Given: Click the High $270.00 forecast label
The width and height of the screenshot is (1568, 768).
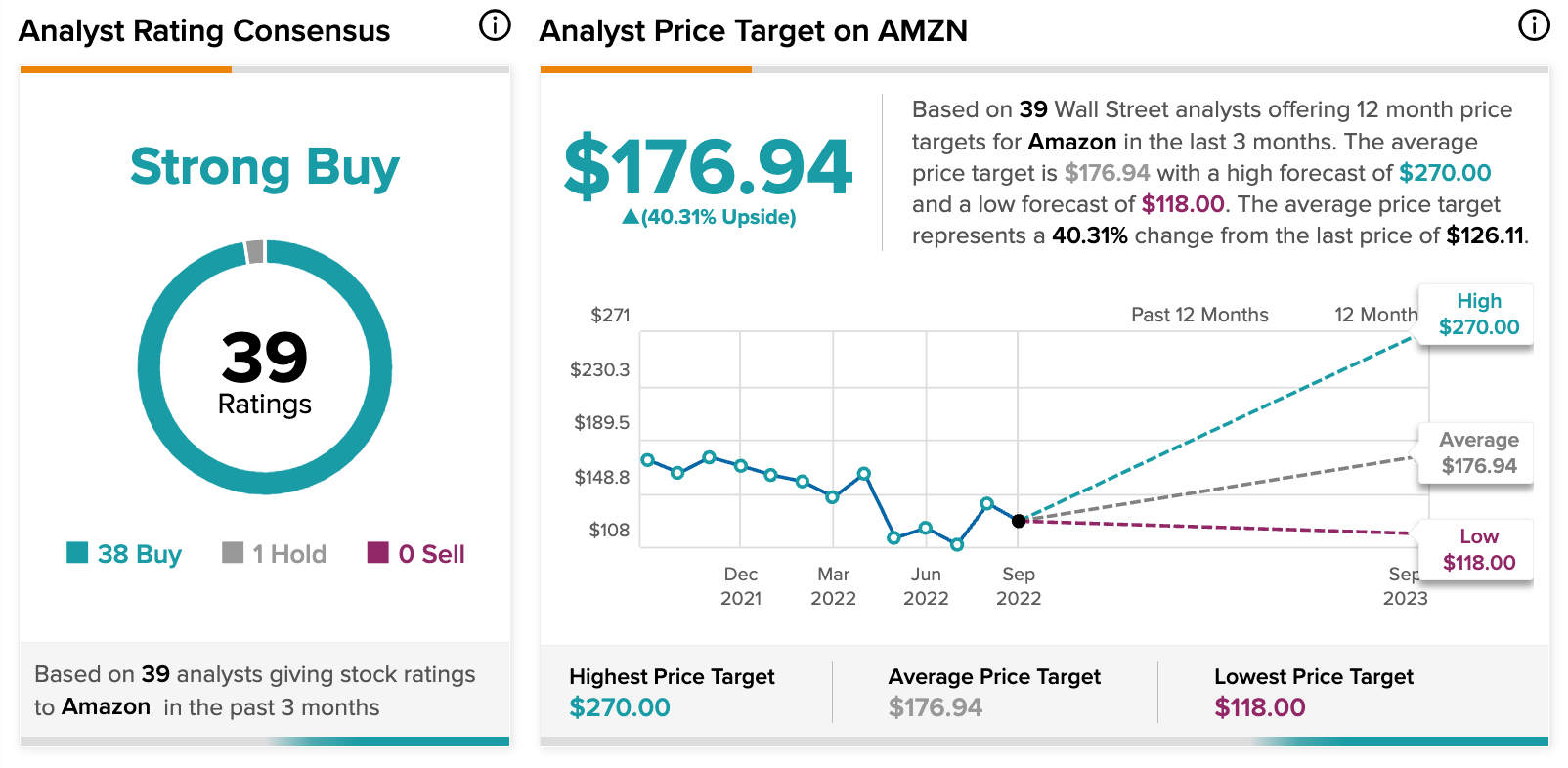Looking at the screenshot, I should pyautogui.click(x=1478, y=315).
